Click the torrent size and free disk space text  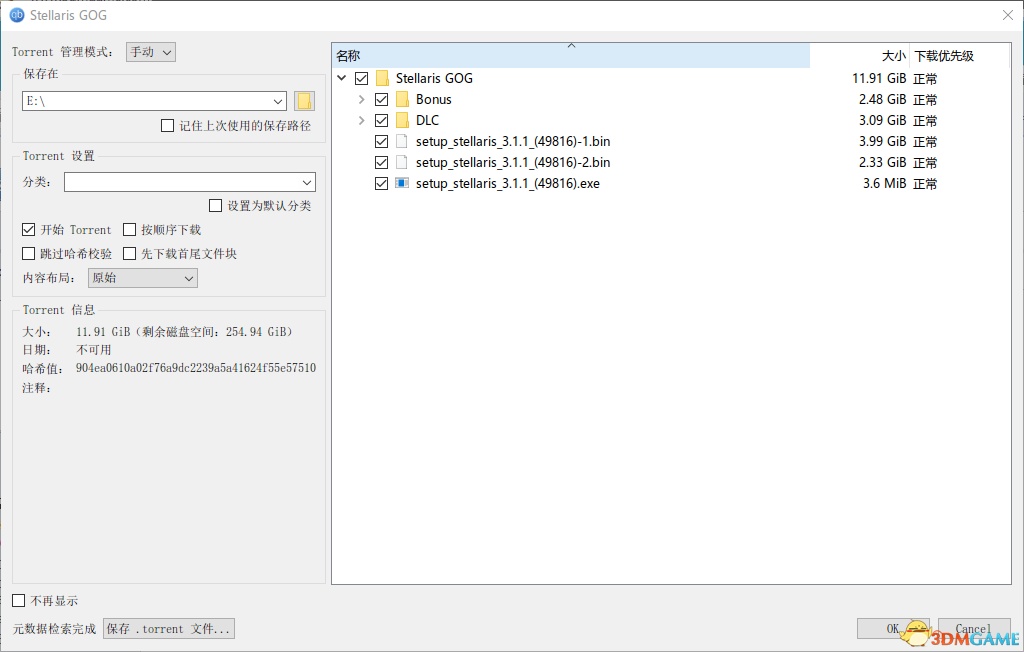tap(185, 332)
